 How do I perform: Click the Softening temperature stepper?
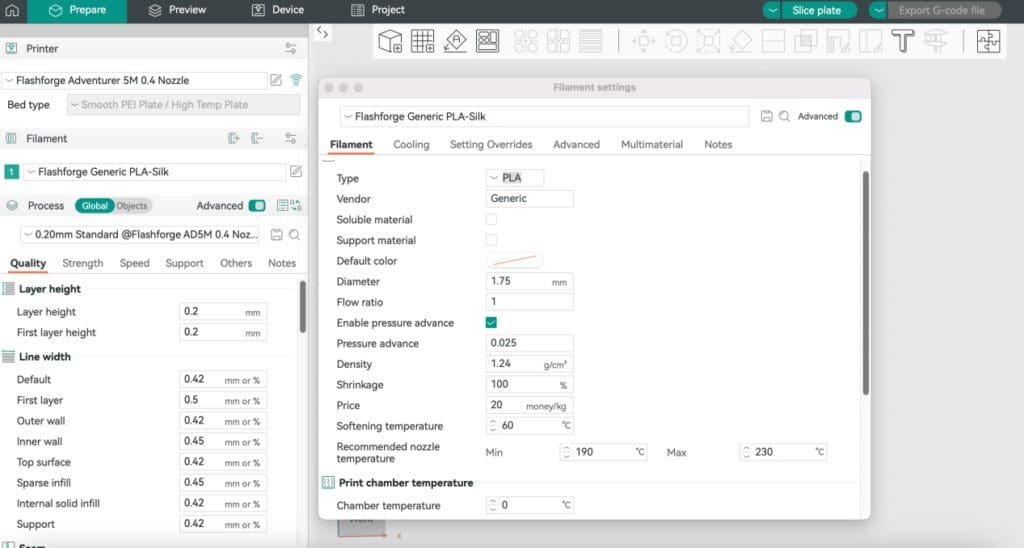click(x=493, y=425)
